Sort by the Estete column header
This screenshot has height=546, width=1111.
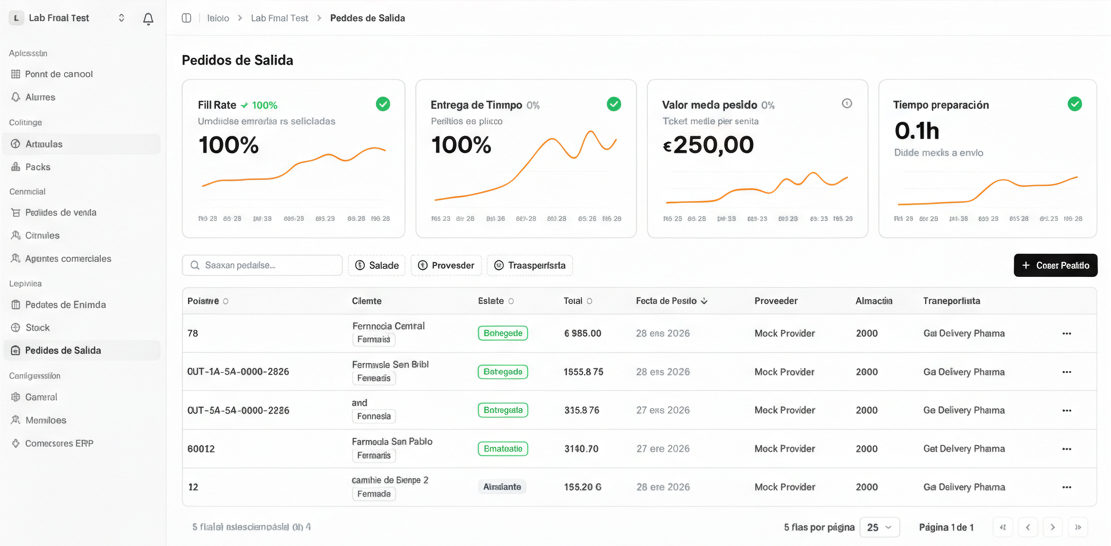pyautogui.click(x=496, y=301)
